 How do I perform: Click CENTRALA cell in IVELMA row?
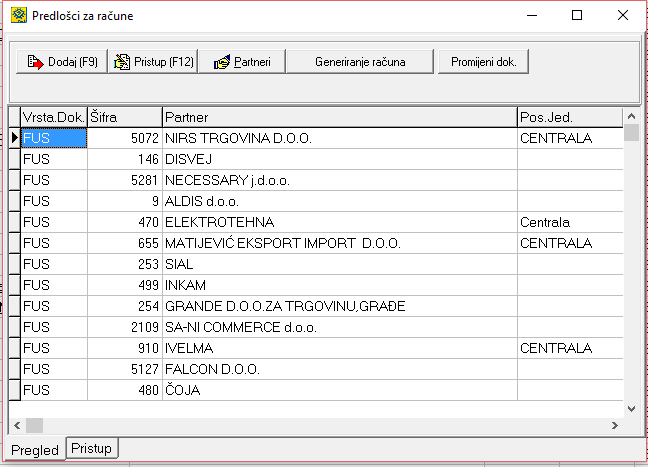tap(570, 348)
